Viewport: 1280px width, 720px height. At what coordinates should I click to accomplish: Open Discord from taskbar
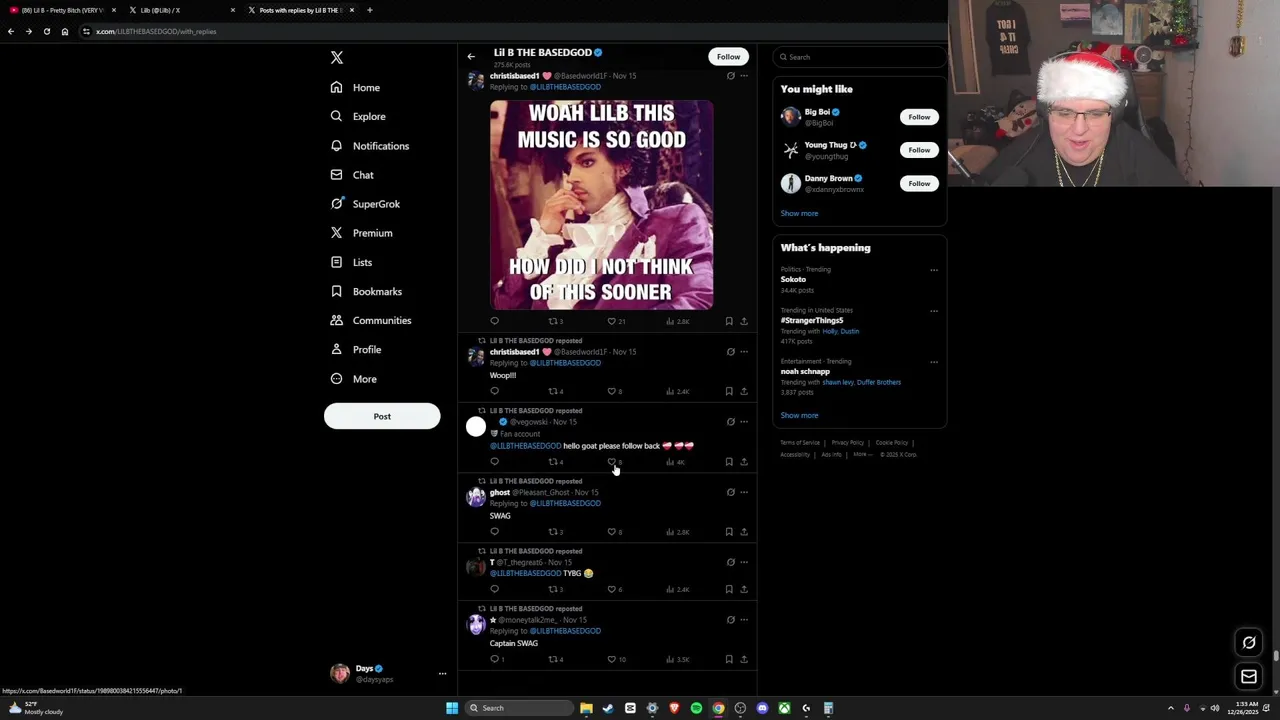coord(762,708)
